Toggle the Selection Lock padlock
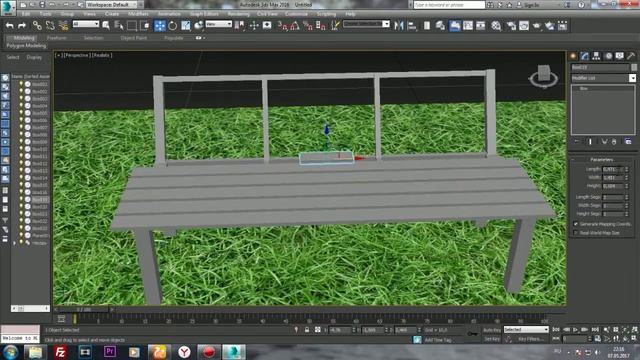The width and height of the screenshot is (640, 360). pyautogui.click(x=307, y=330)
